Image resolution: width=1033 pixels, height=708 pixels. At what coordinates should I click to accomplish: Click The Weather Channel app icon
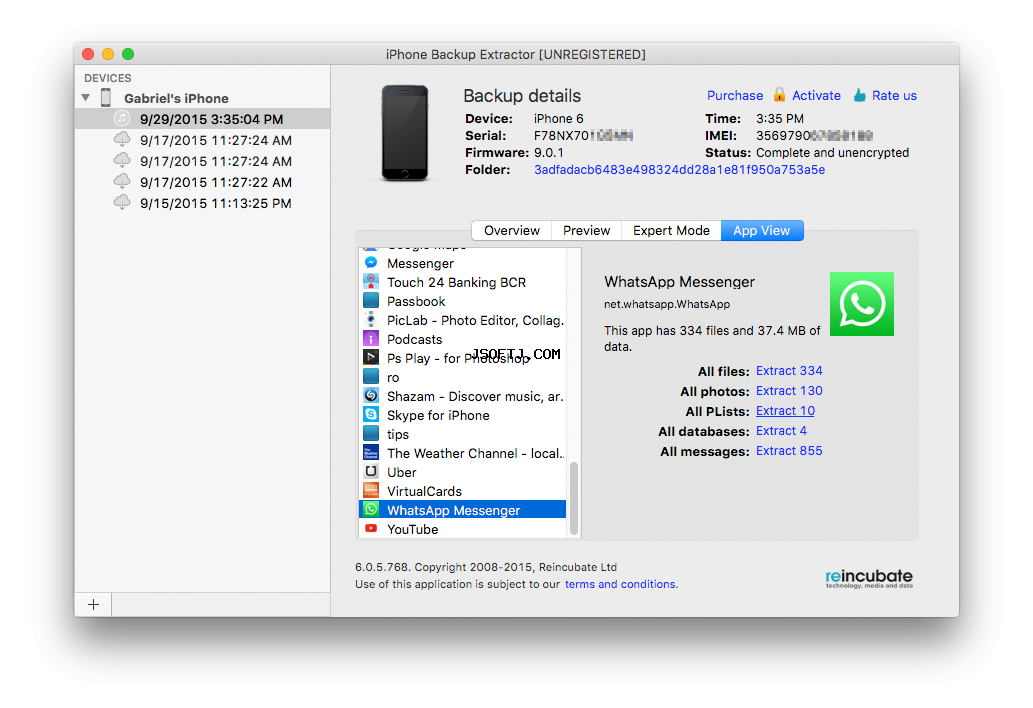(x=371, y=453)
